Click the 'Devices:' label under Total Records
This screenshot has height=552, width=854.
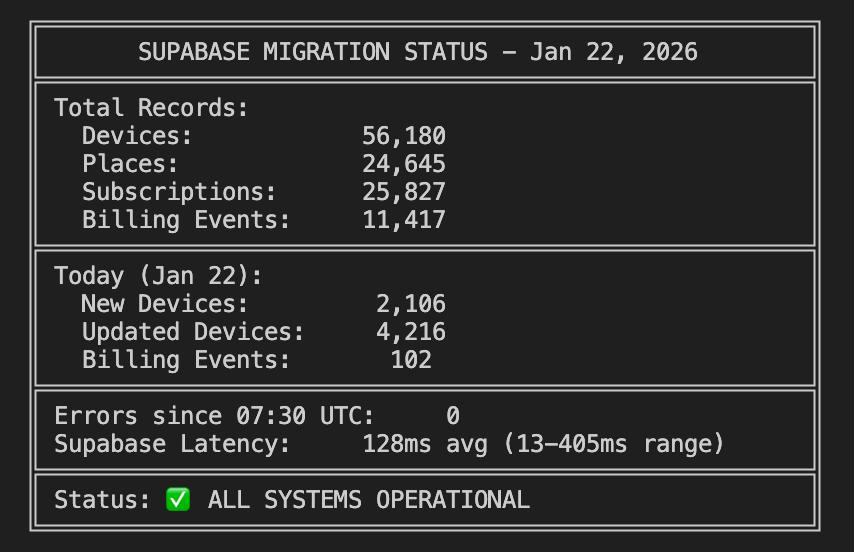coord(137,136)
